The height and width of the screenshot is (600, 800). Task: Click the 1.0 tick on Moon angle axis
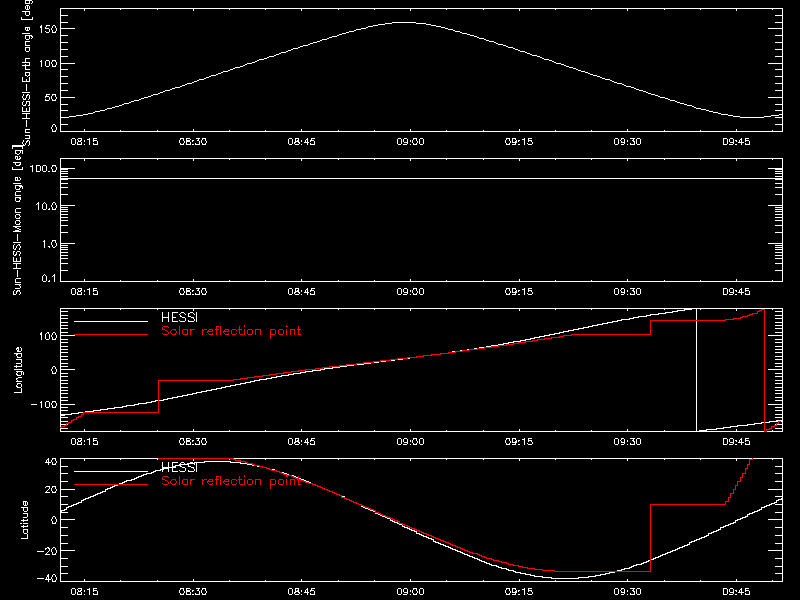pyautogui.click(x=49, y=244)
